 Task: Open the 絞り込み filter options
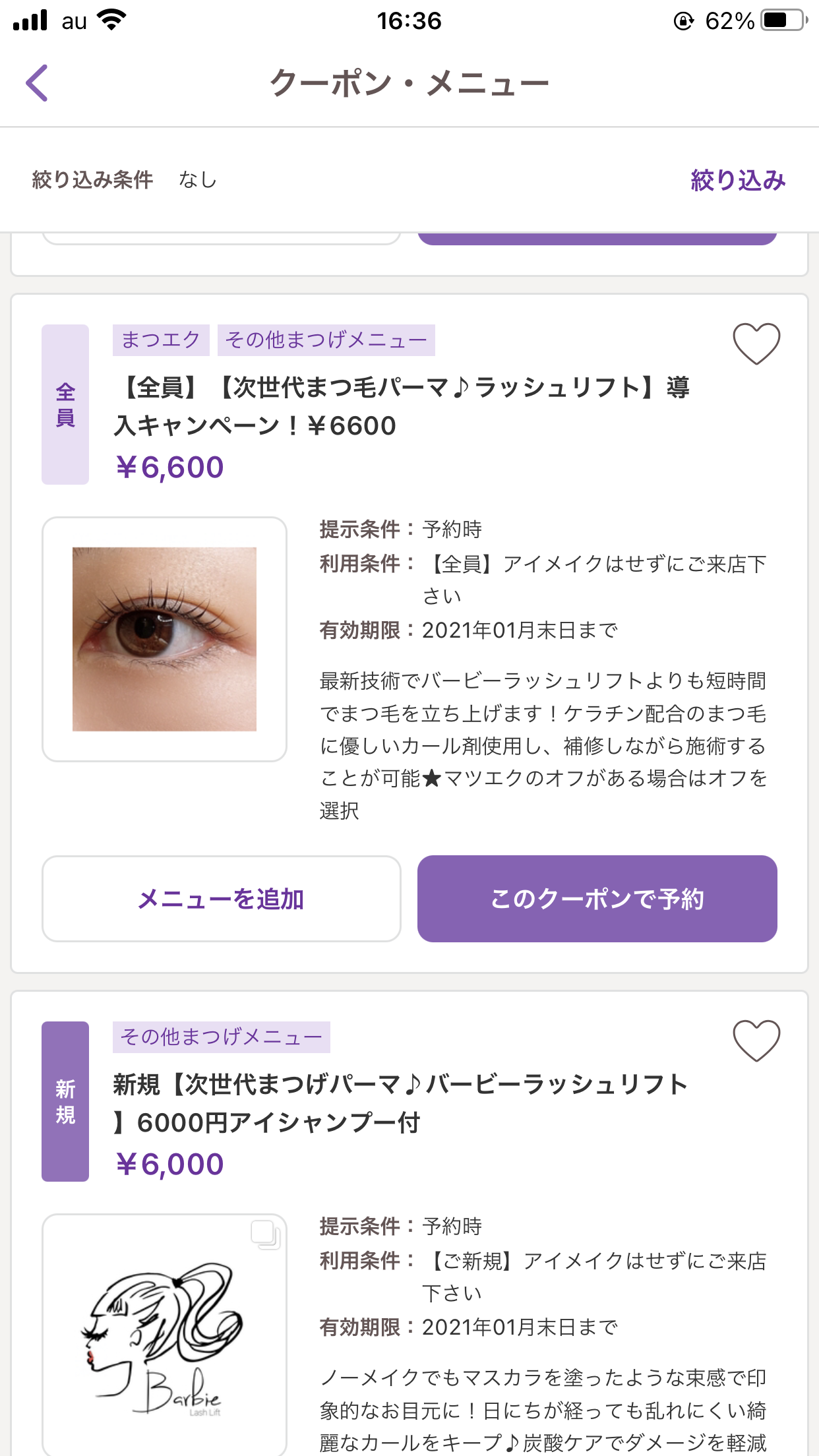coord(737,180)
